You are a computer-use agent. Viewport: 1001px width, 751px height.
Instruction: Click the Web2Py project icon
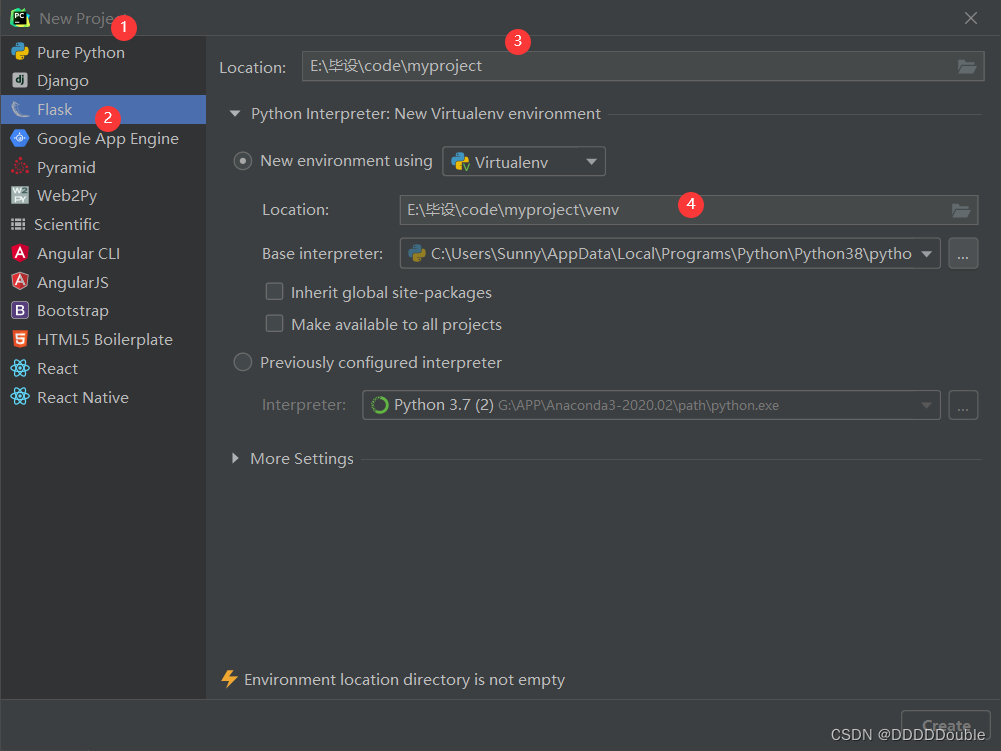click(x=20, y=195)
